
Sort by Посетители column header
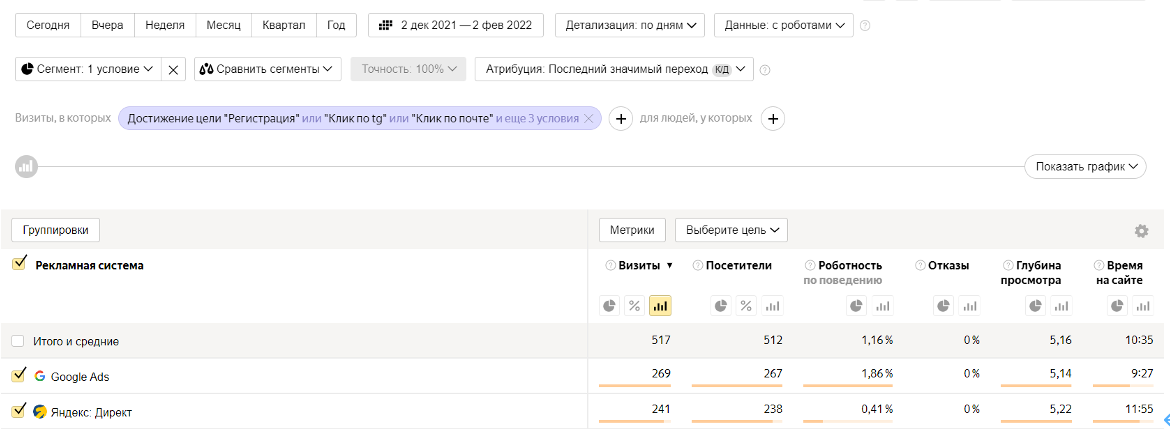[x=739, y=265]
